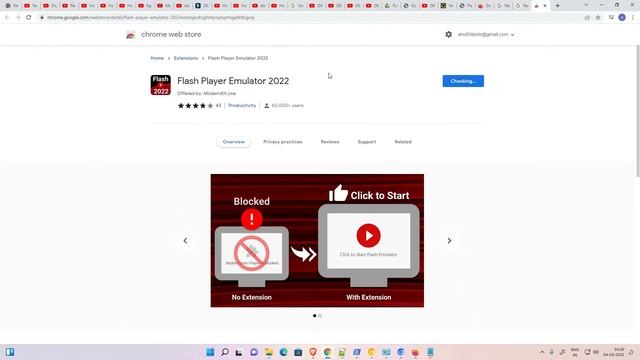
Task: Click the clock and date in system tray
Action: point(614,352)
